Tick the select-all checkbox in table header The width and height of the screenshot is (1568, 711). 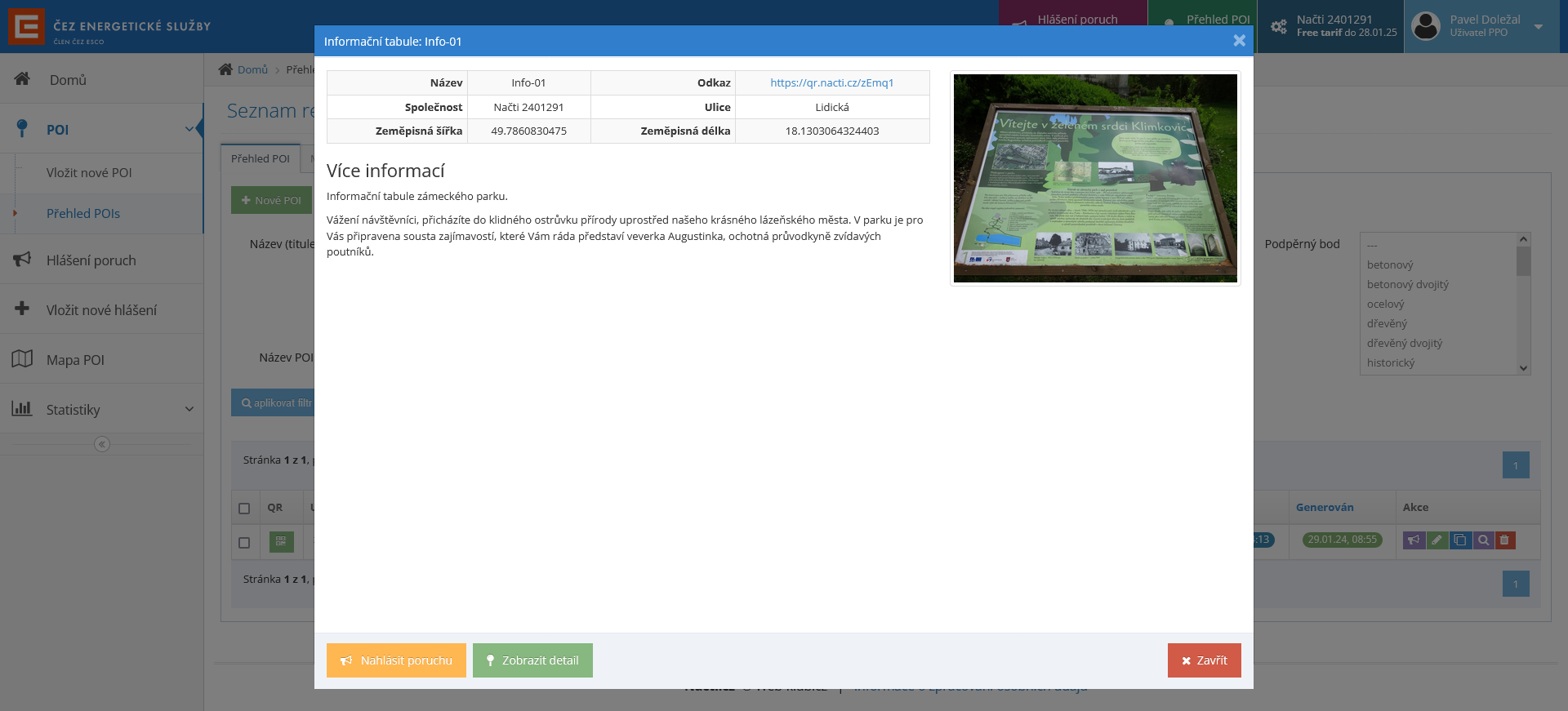coord(244,508)
